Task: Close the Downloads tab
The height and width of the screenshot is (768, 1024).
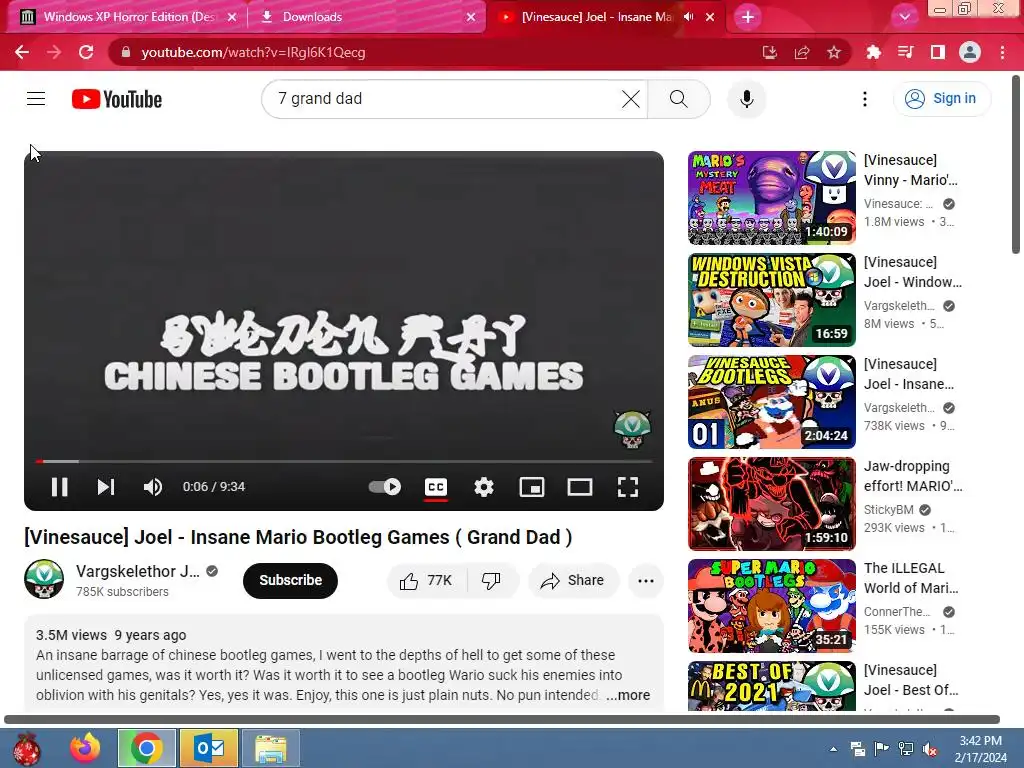Action: click(x=471, y=17)
